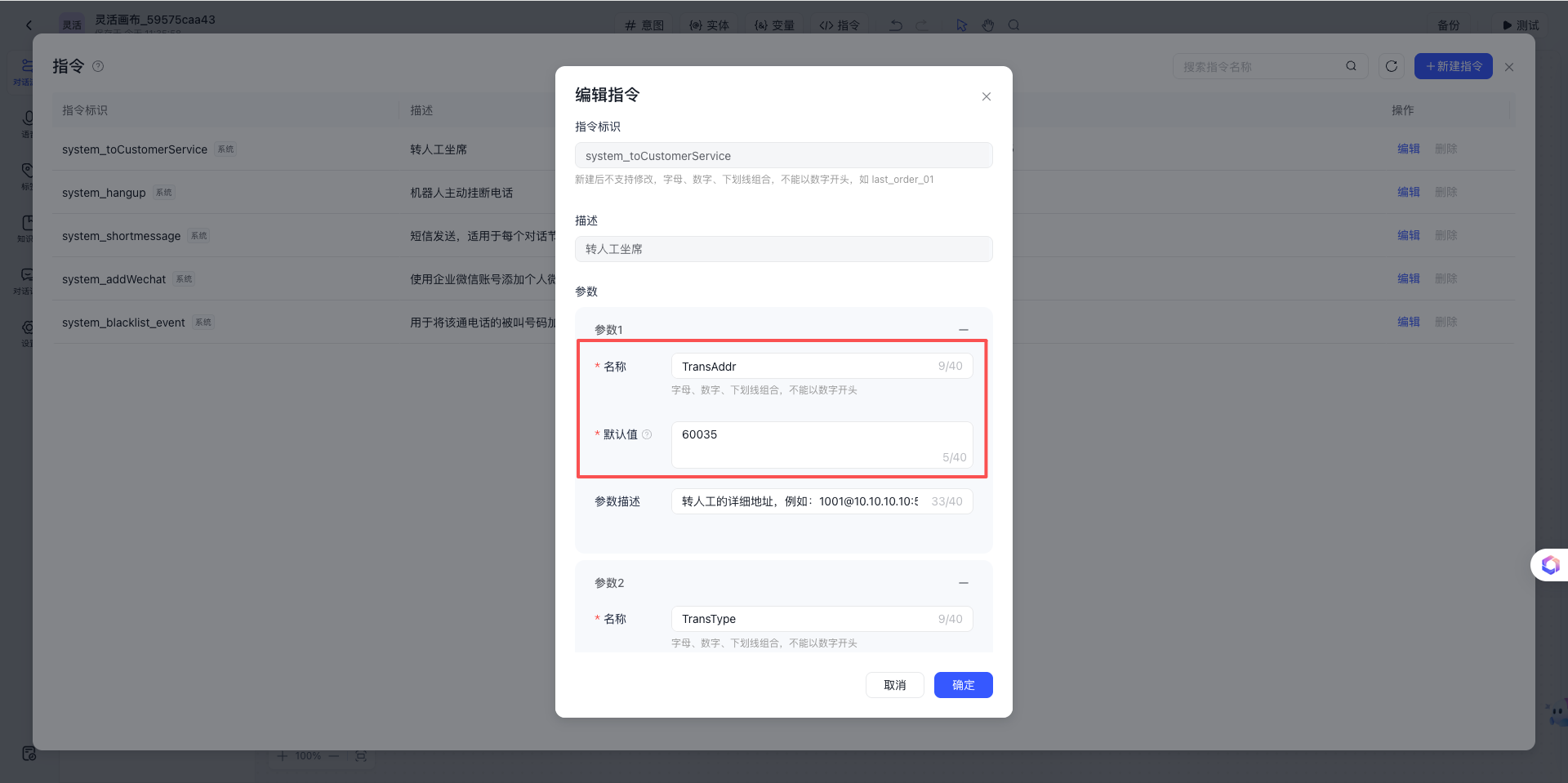Screen dimensions: 1568x783
Task: Open the 指令 tab in top toolbar
Action: [x=840, y=25]
